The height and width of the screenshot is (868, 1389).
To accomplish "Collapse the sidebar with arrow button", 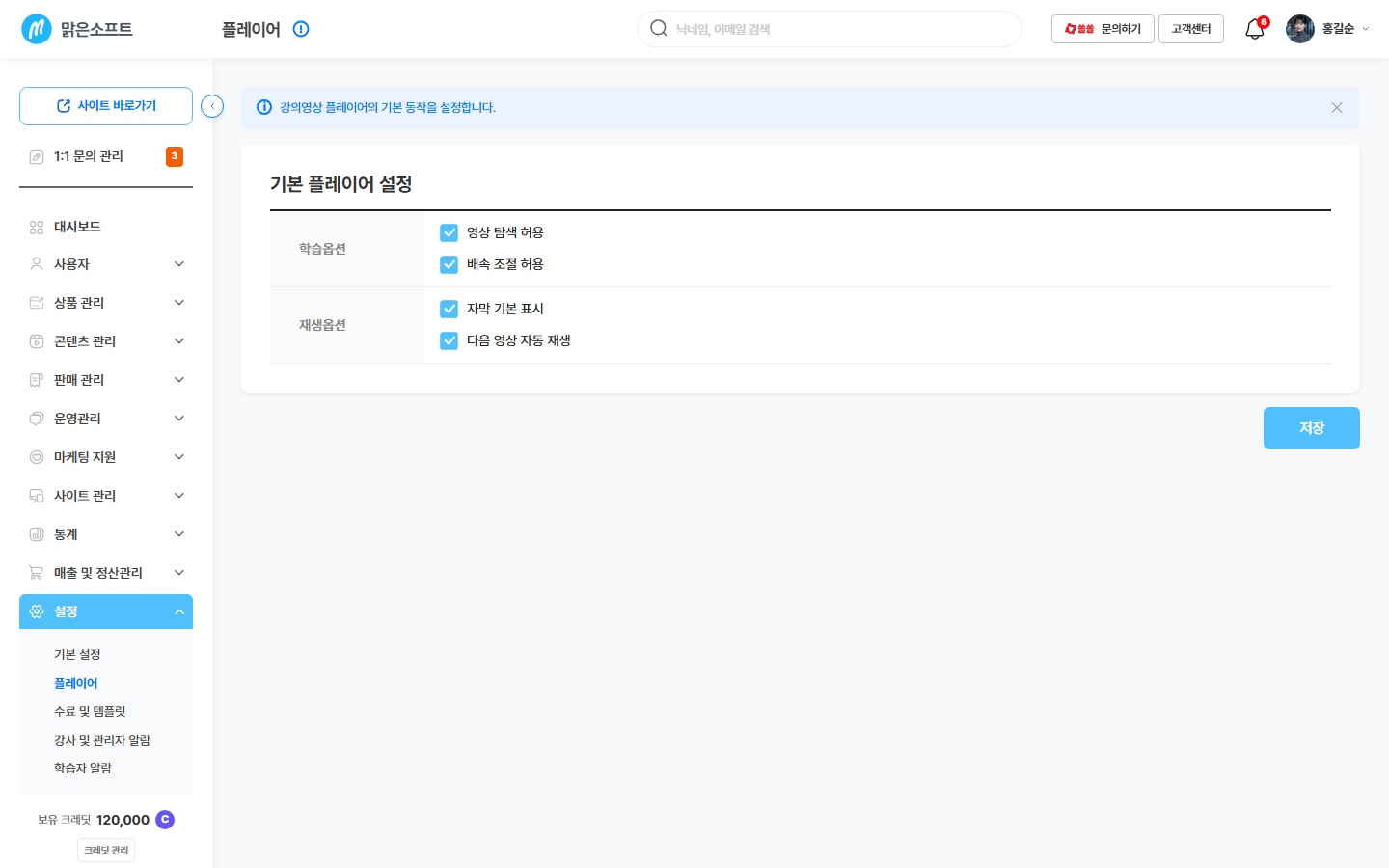I will pyautogui.click(x=212, y=106).
